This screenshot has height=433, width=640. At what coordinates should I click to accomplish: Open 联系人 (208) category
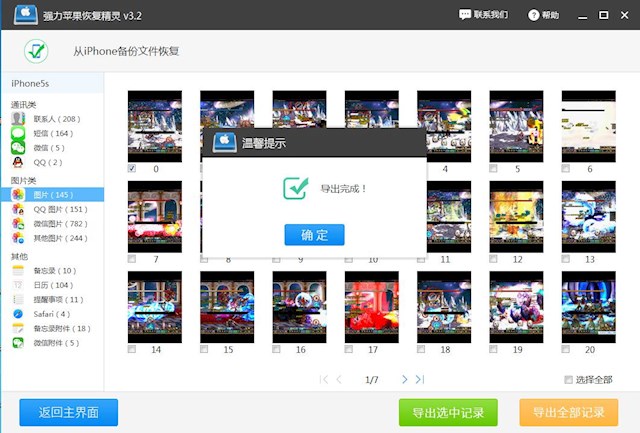click(52, 119)
